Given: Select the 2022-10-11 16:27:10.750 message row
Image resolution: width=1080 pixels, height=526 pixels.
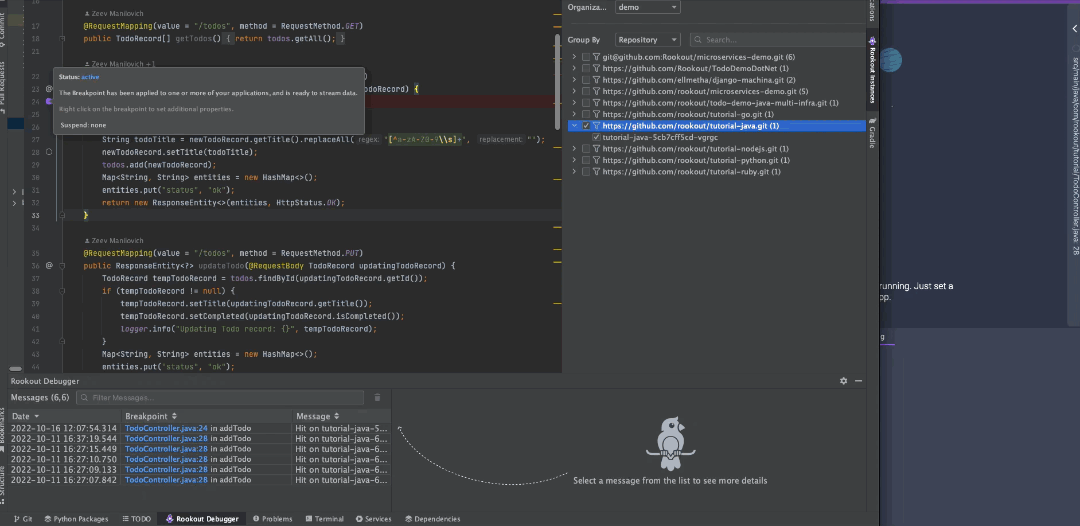Looking at the screenshot, I should (x=200, y=459).
